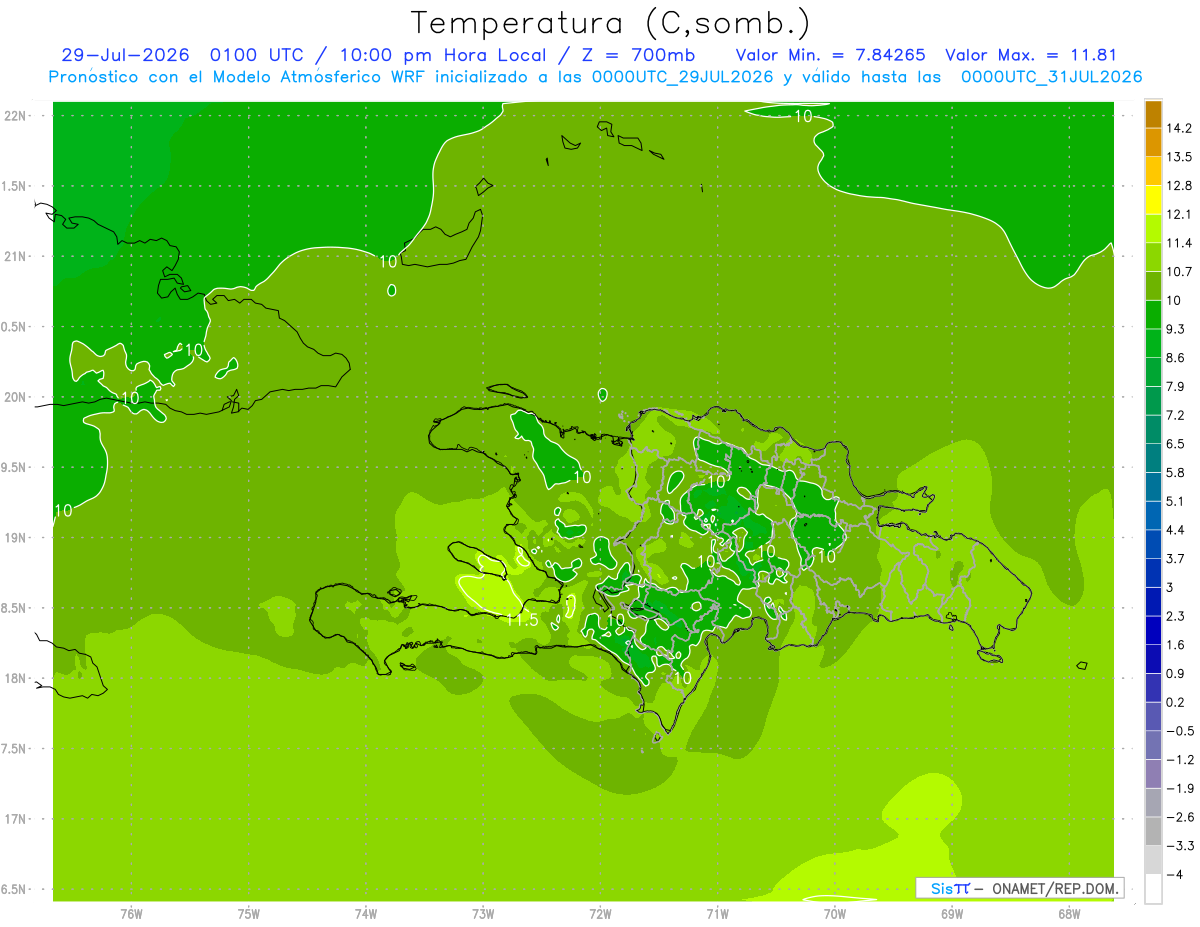Pick the purple -1.9 colorbar segment
This screenshot has width=1200, height=927.
point(1153,774)
